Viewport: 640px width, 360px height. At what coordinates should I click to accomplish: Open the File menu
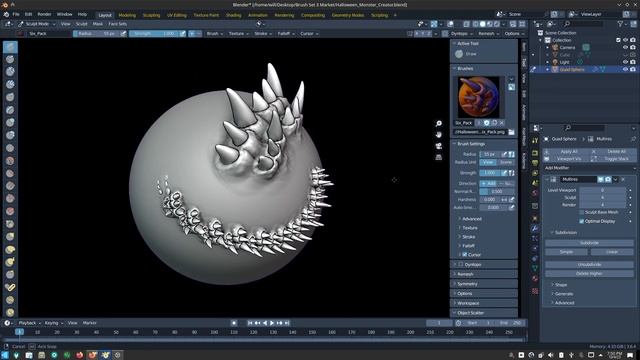16,14
